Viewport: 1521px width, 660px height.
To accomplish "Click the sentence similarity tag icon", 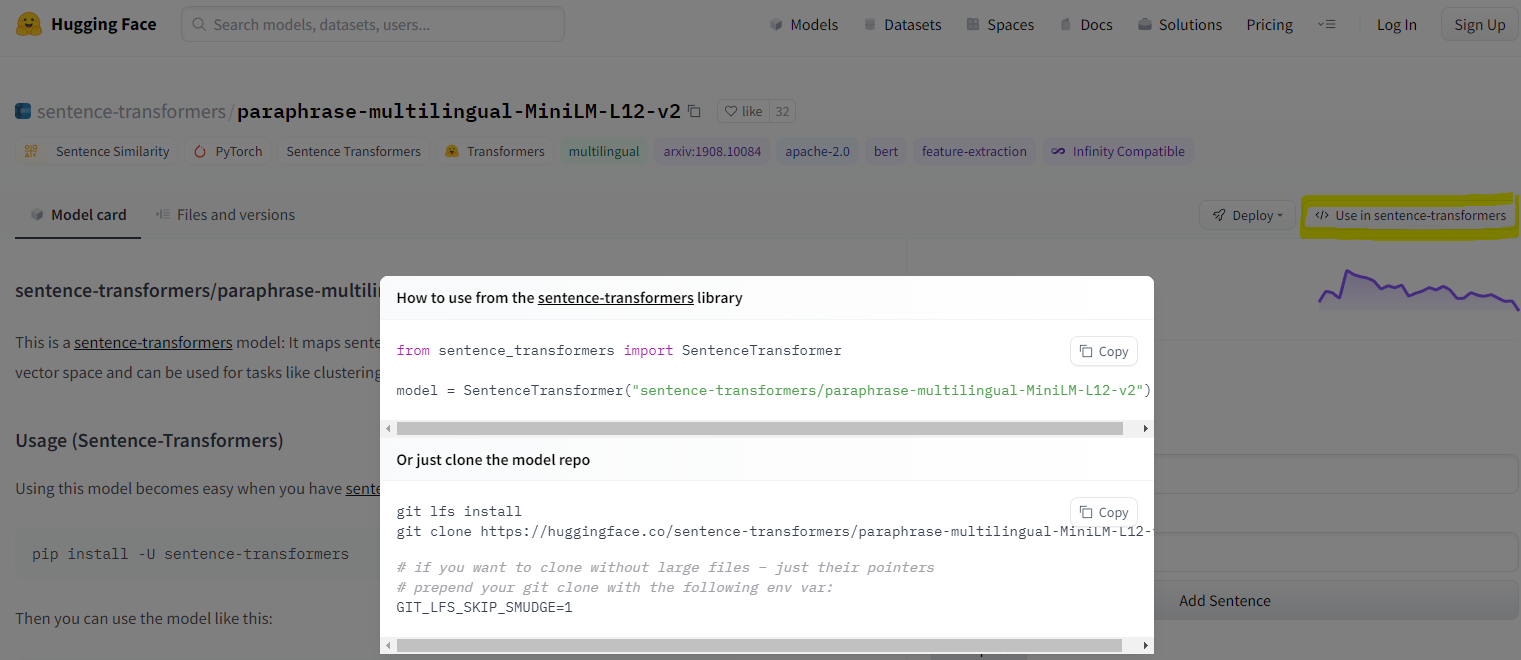I will [31, 151].
